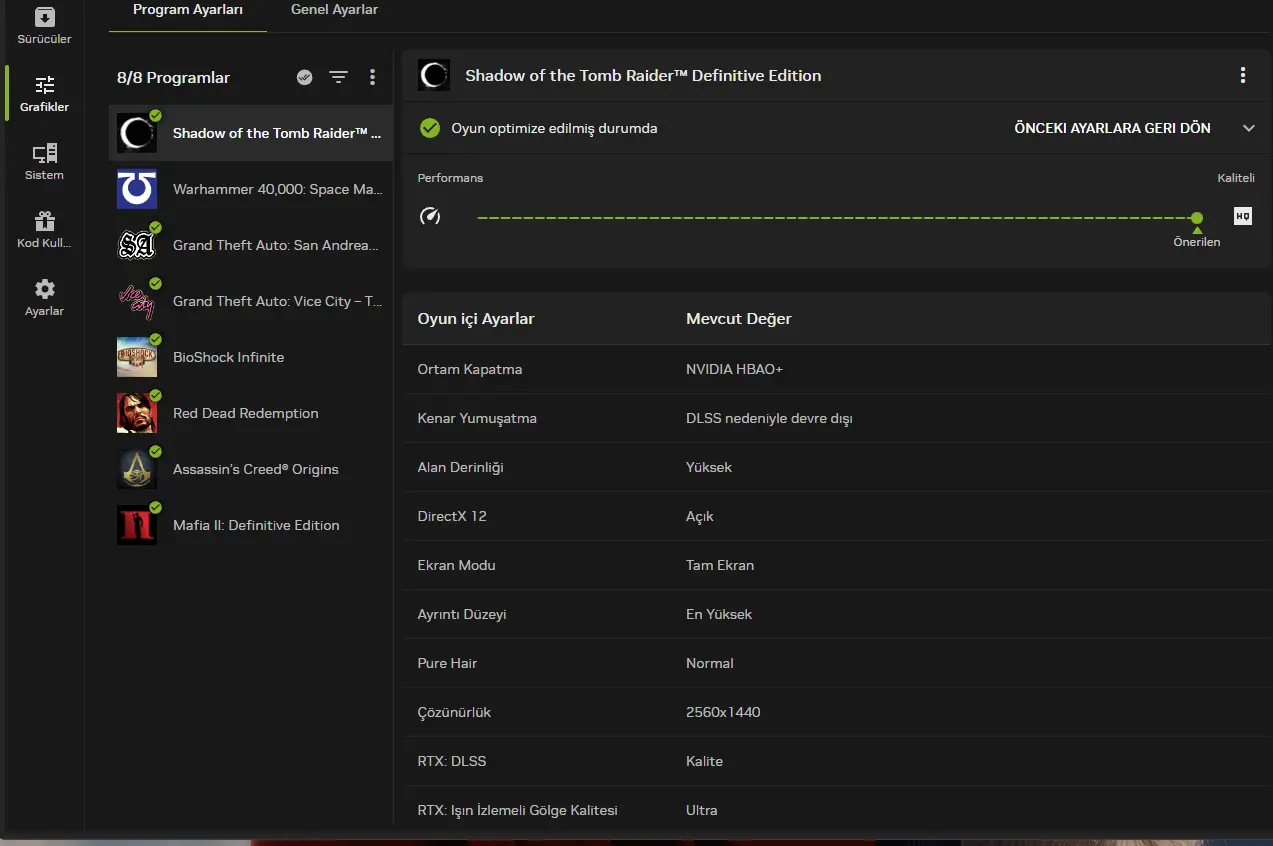The image size is (1273, 846).
Task: Click 'Oyun optimize edilmiş durumda' status text
Action: (554, 128)
